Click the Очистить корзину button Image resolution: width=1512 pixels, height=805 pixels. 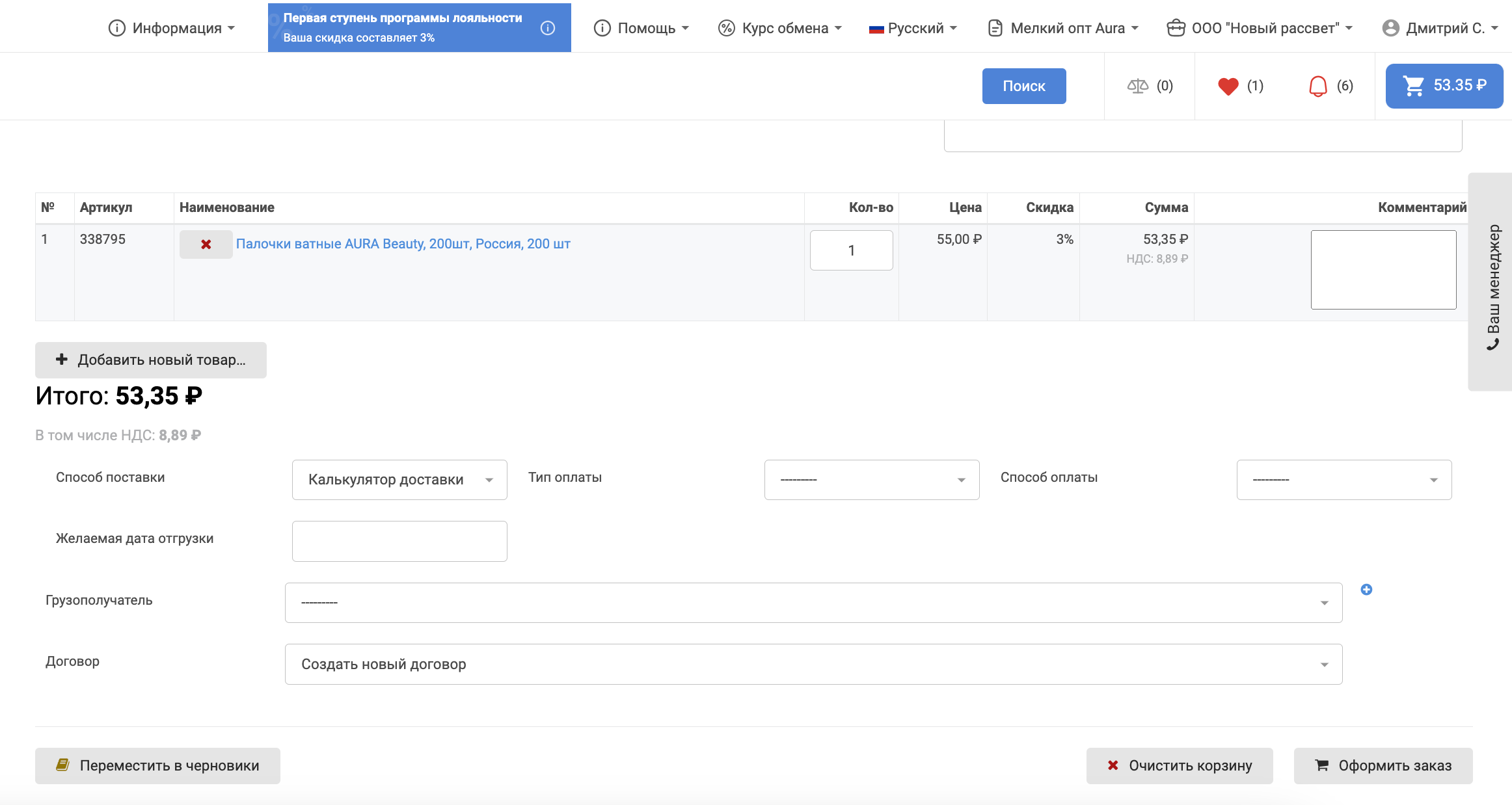1179,765
